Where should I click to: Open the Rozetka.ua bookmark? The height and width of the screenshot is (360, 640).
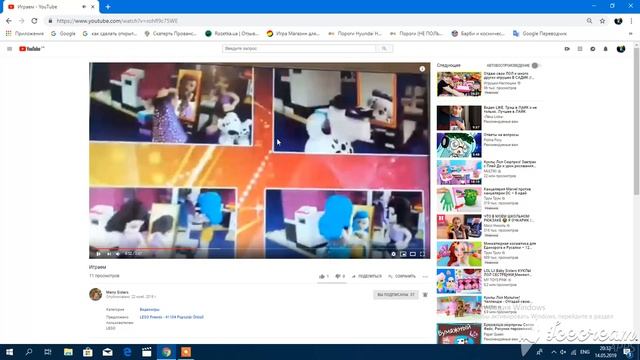point(232,34)
